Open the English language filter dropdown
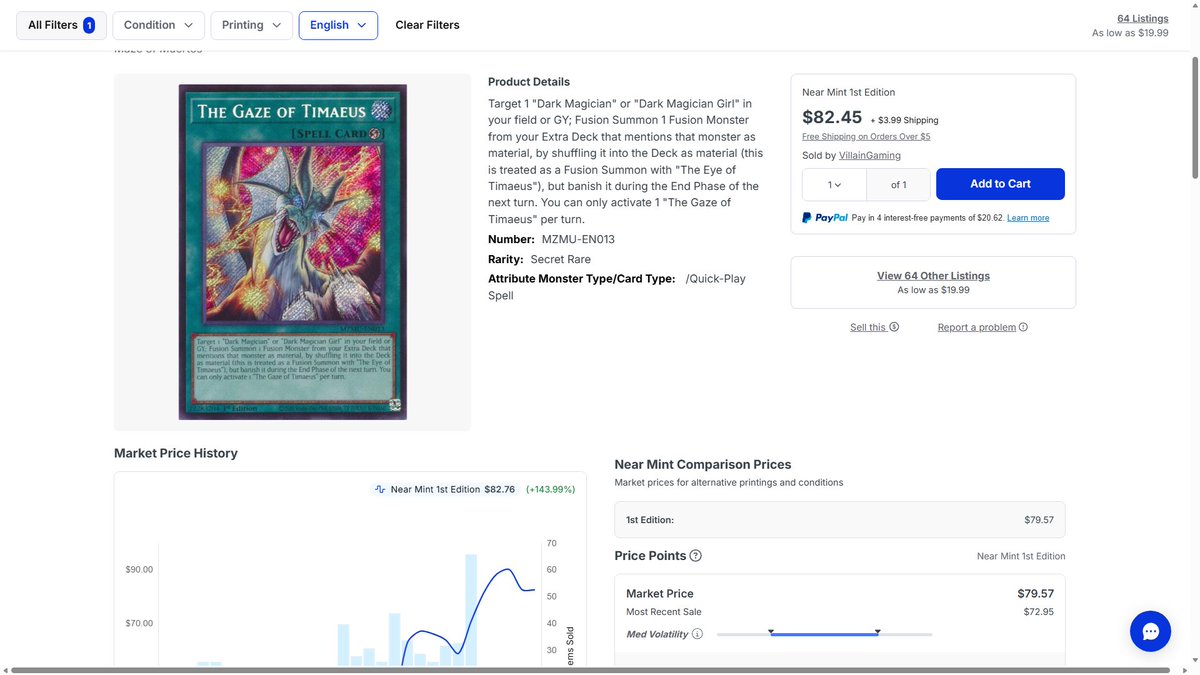This screenshot has height=675, width=1200. (x=338, y=25)
